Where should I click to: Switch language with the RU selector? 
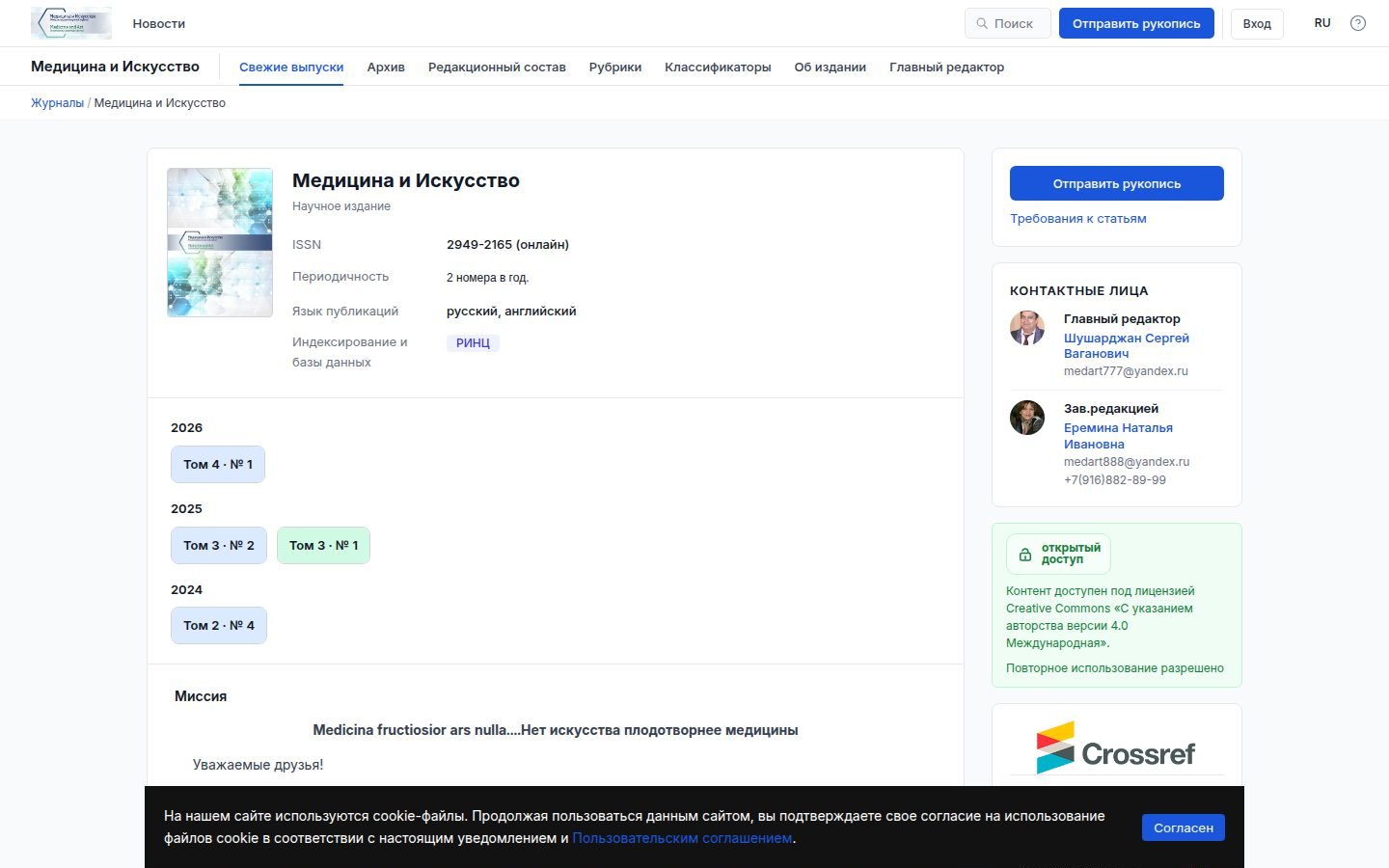1322,23
